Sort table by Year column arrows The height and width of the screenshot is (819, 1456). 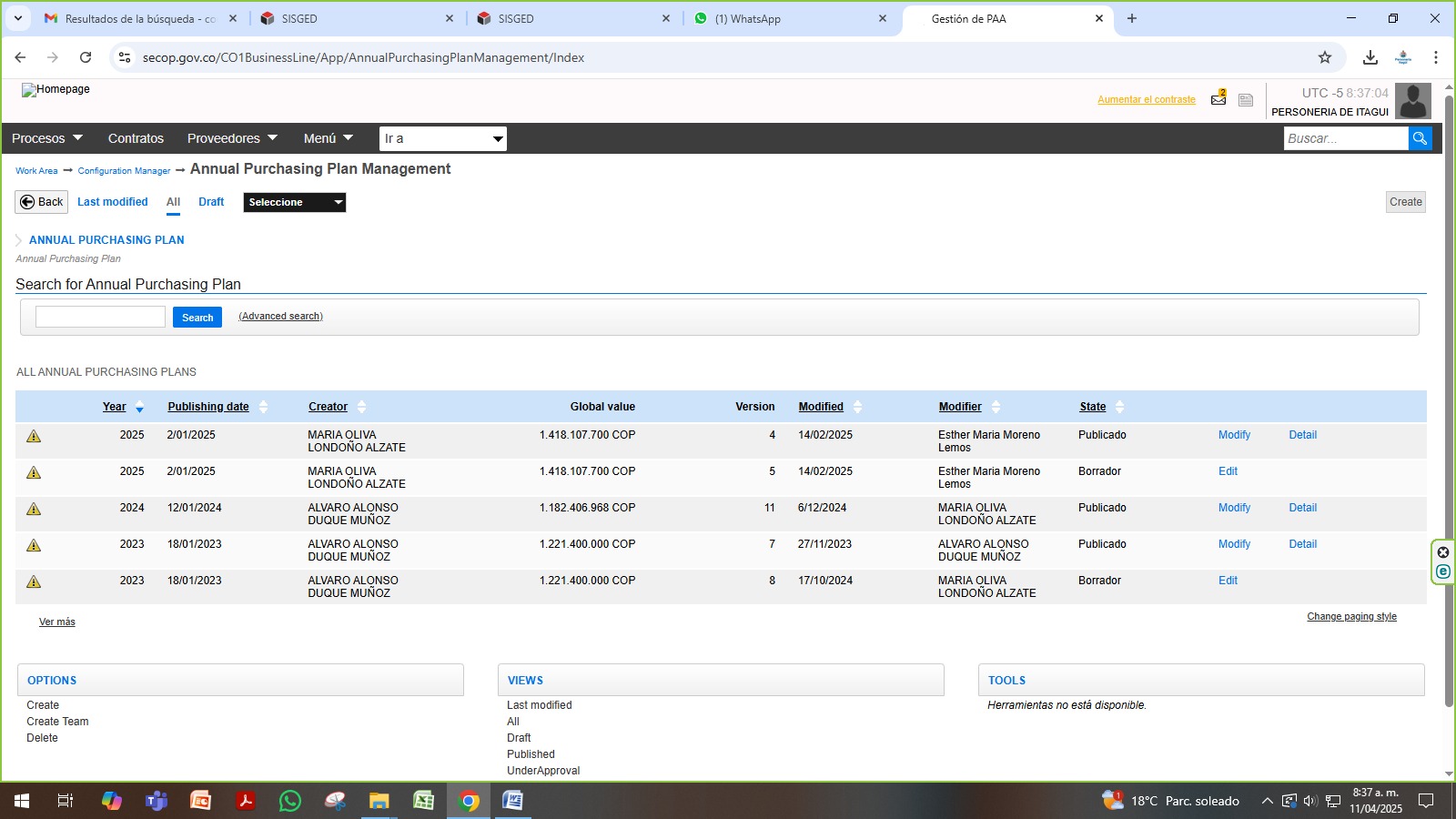pos(139,407)
